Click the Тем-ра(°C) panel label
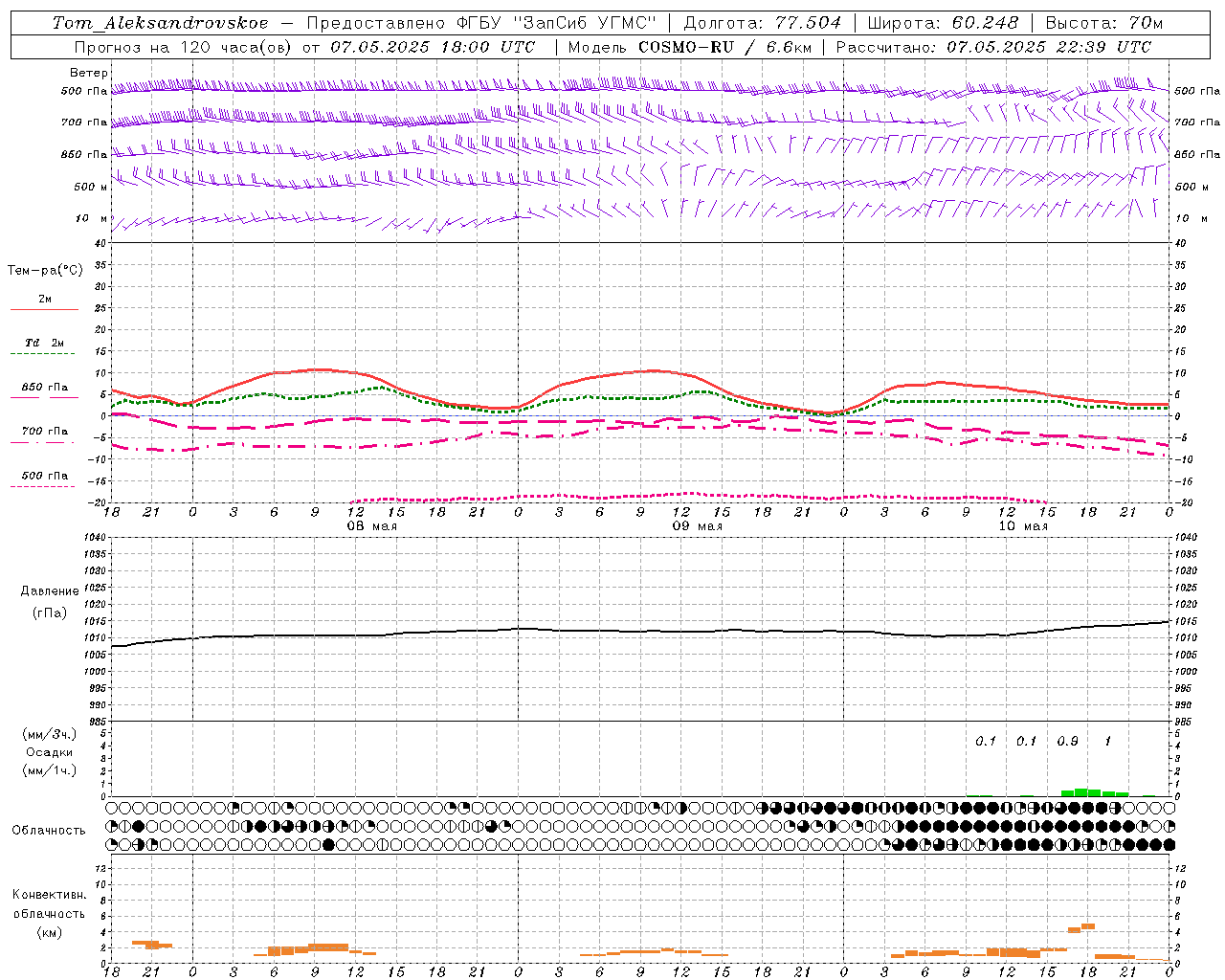1225x980 pixels. point(45,271)
